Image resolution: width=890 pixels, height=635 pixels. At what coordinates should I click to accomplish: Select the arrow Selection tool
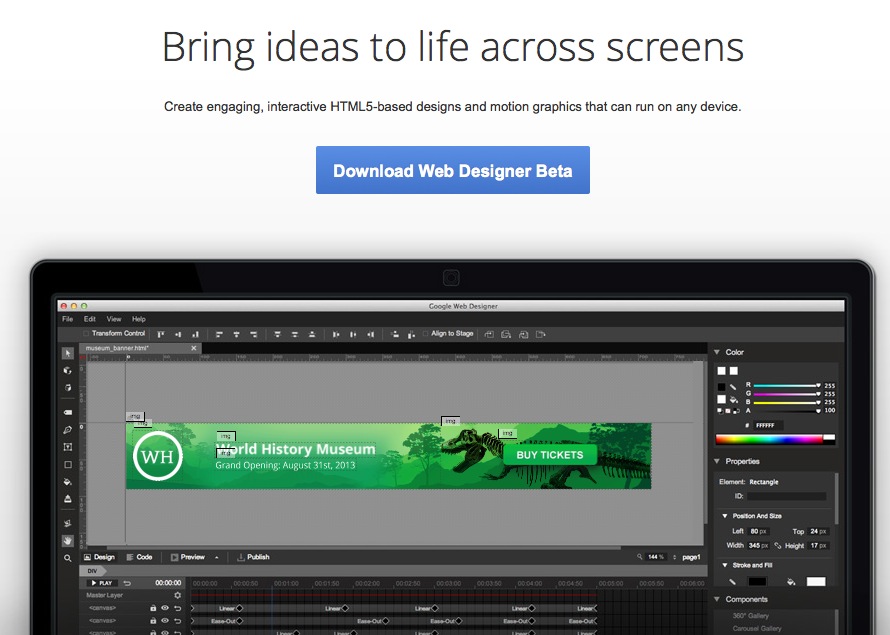tap(68, 353)
